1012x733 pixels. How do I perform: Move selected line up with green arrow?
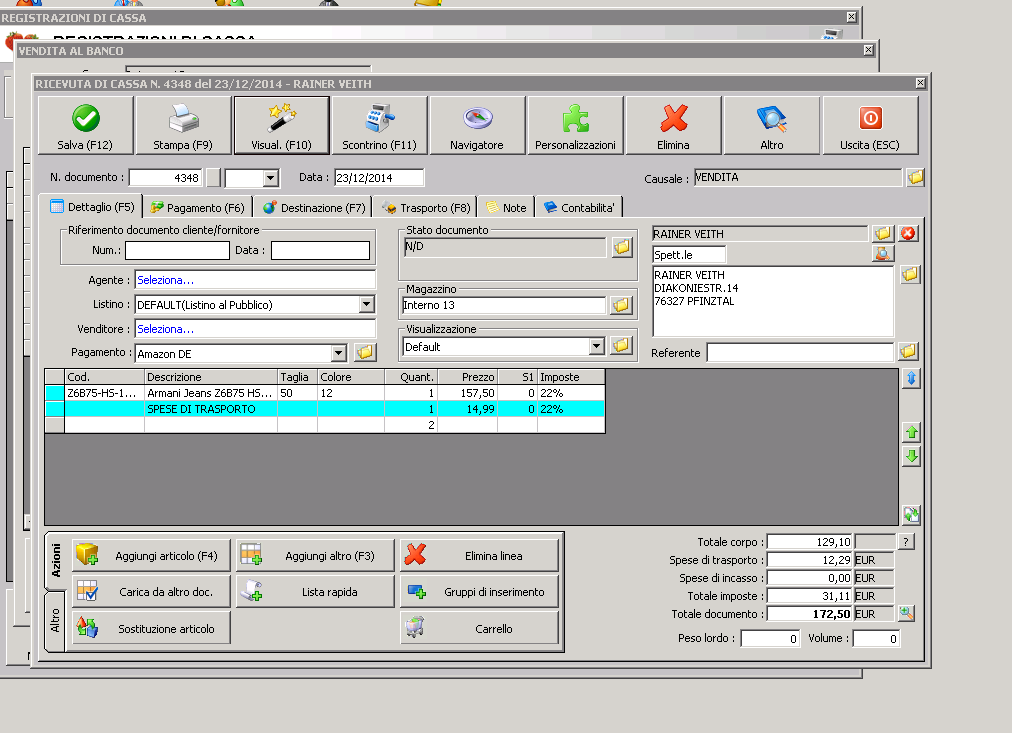(911, 433)
